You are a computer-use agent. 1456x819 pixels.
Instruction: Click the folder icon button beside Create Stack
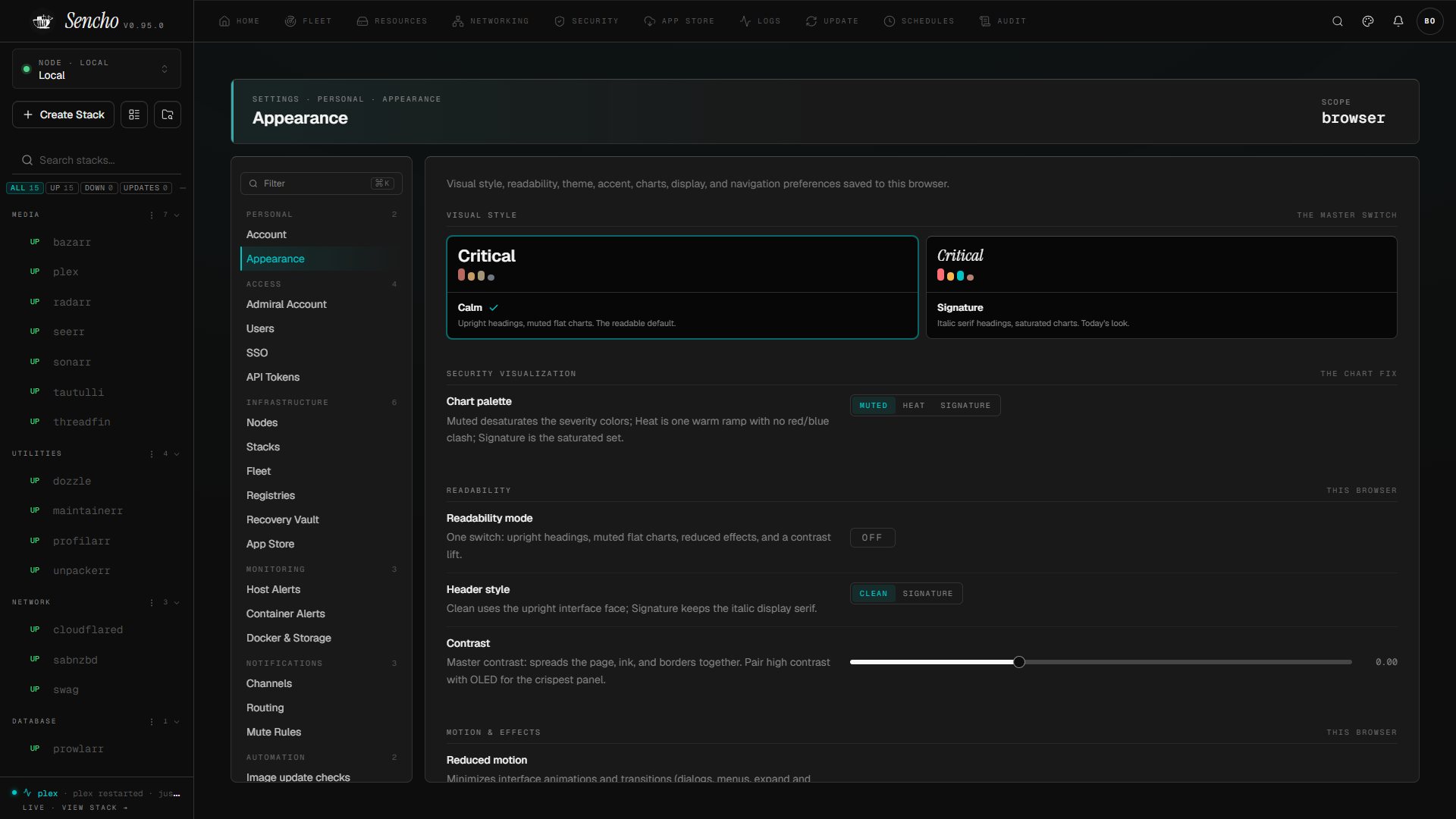(168, 115)
